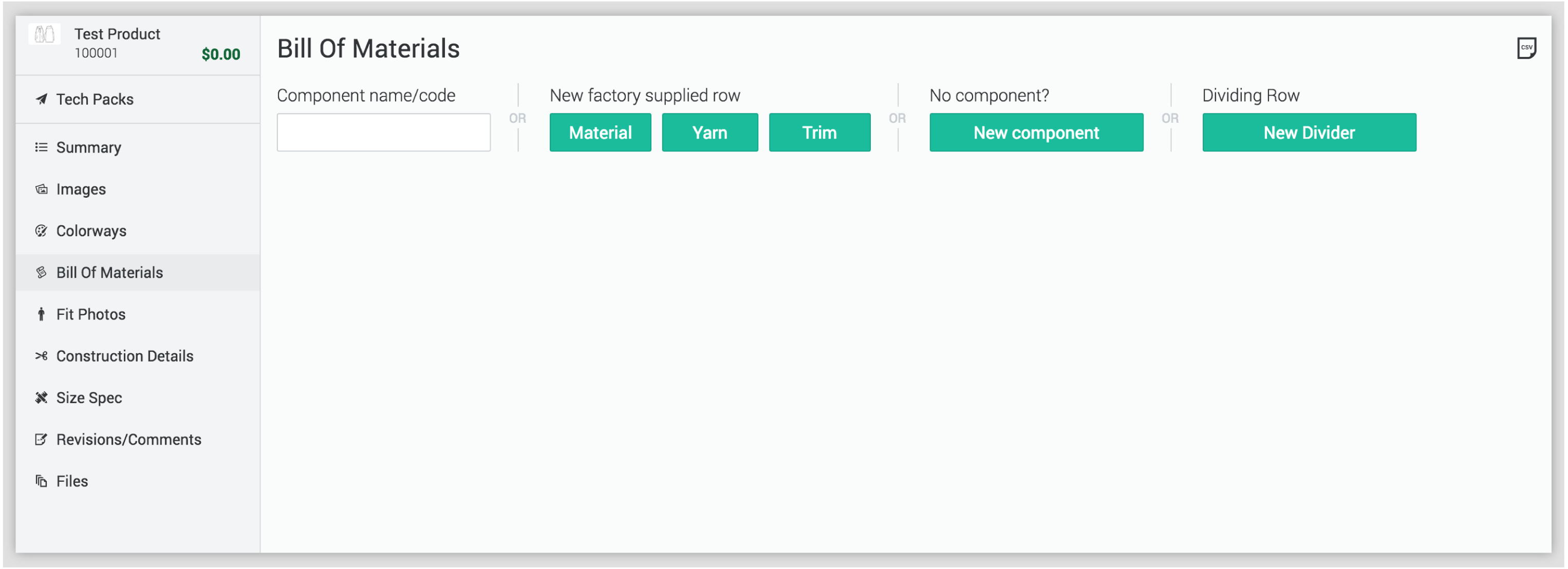Click the CSV export icon

[x=1525, y=48]
